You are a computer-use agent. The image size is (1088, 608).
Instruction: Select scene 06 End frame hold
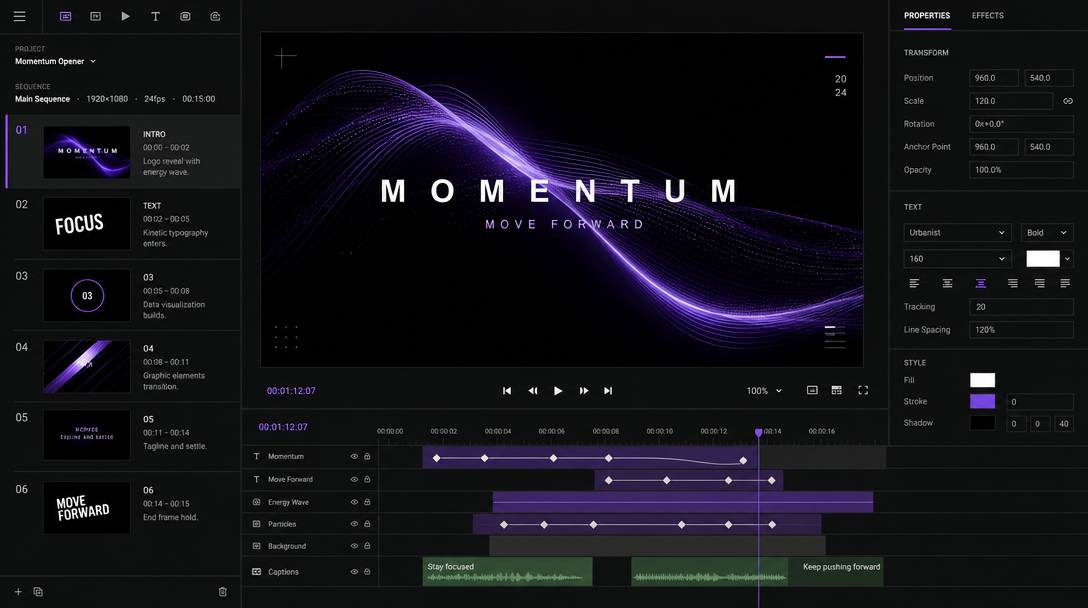(x=124, y=507)
